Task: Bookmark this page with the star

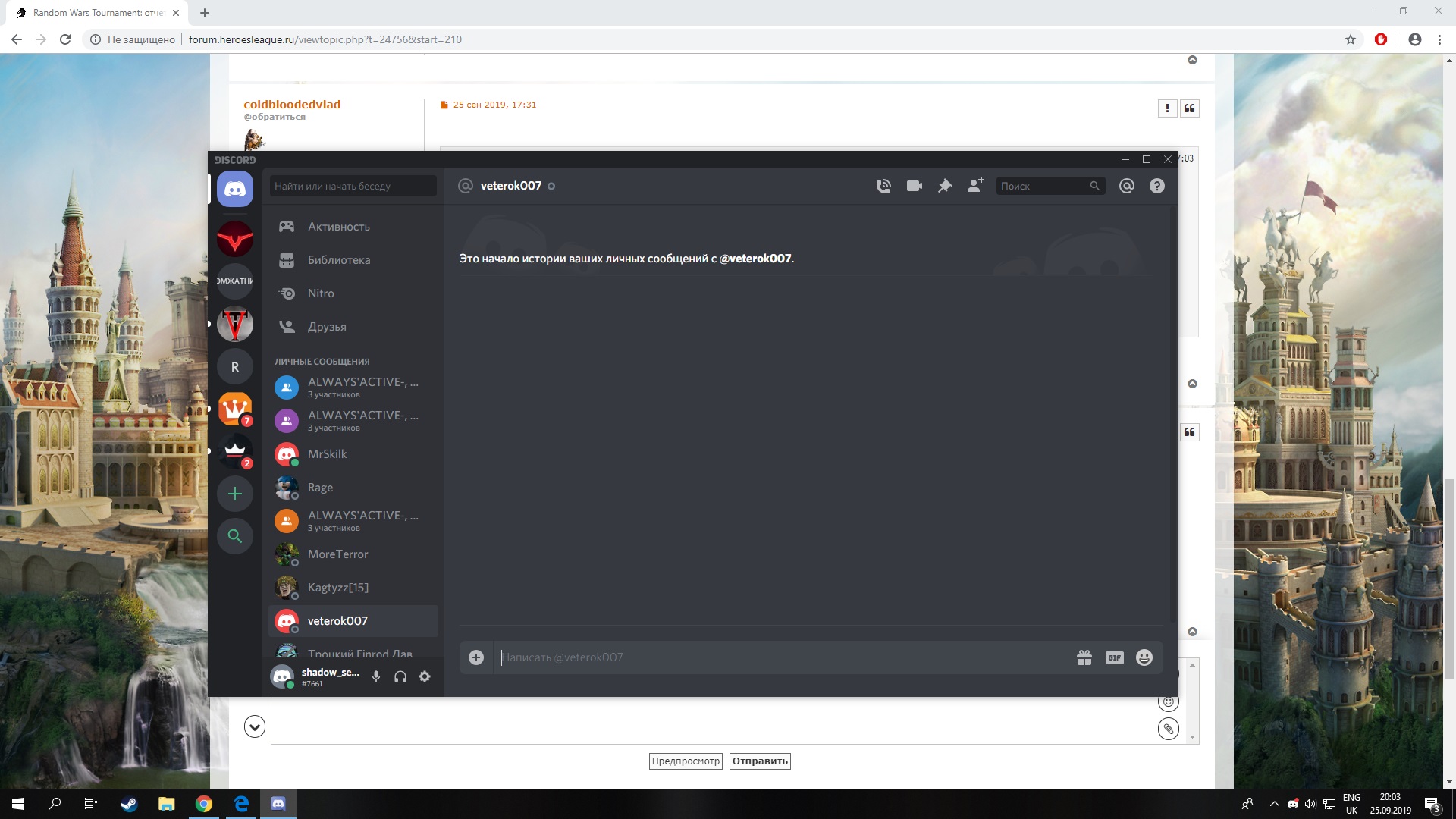Action: [1351, 39]
